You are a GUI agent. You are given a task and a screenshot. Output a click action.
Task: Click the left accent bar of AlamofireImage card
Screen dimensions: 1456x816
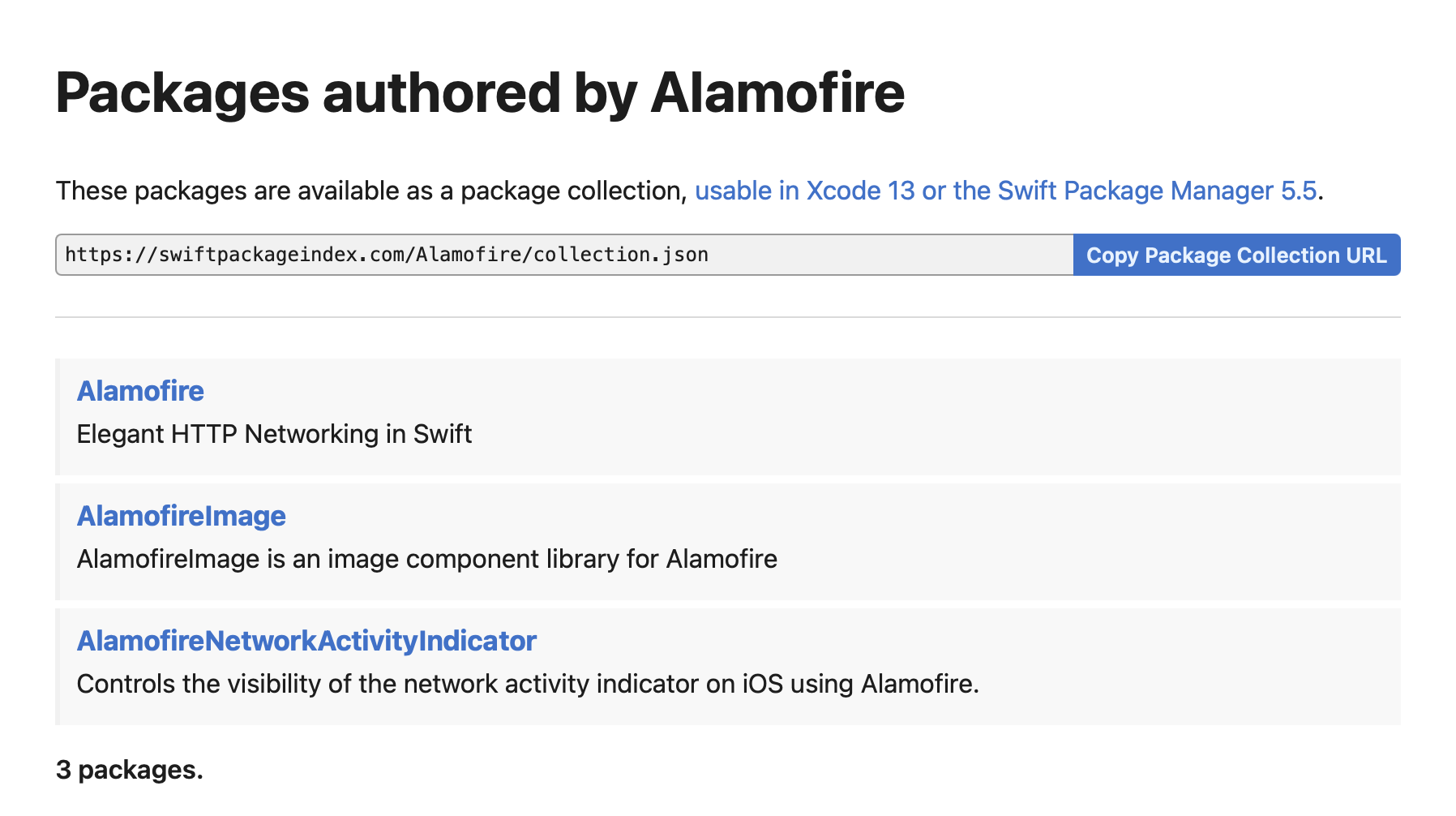58,542
